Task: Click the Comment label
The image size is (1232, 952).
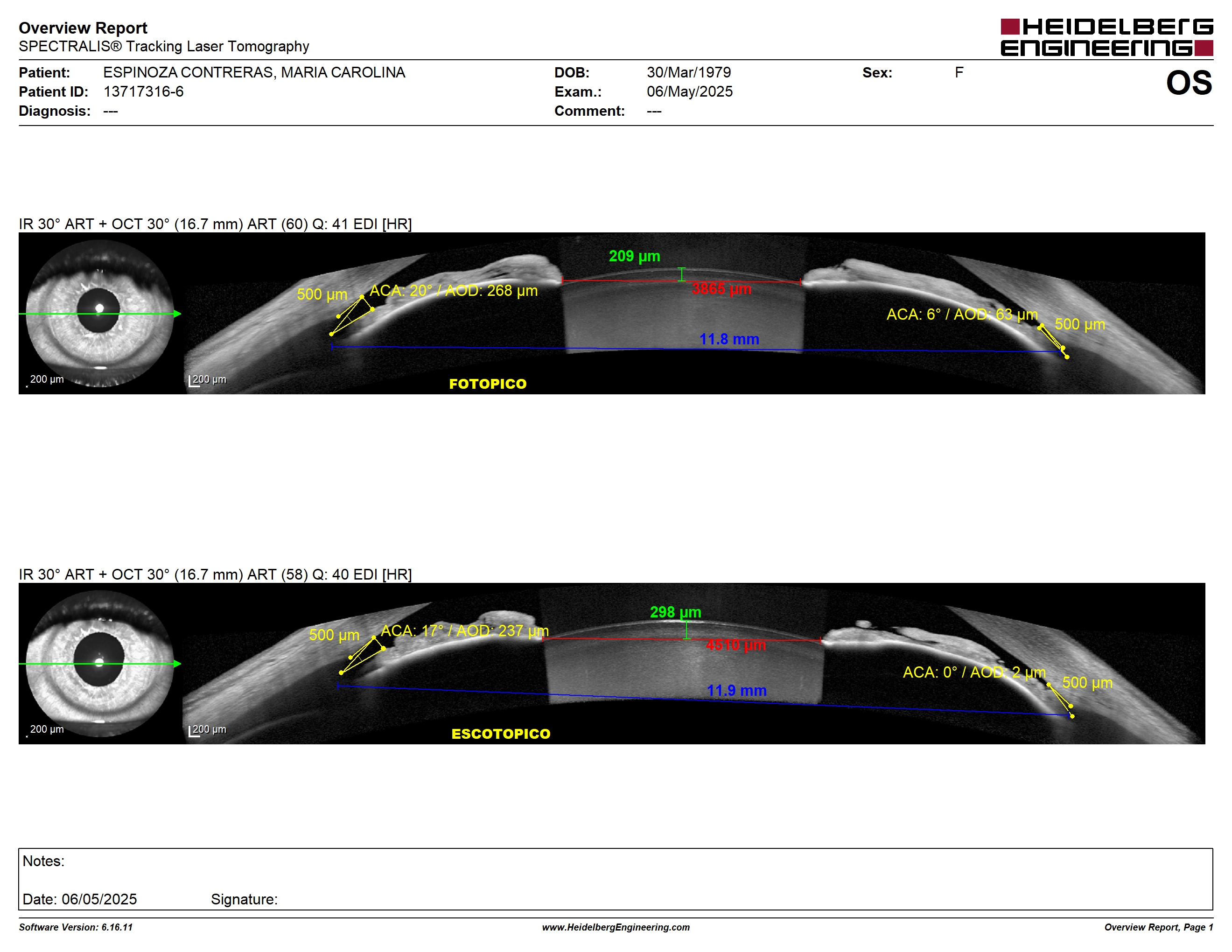Action: (589, 111)
